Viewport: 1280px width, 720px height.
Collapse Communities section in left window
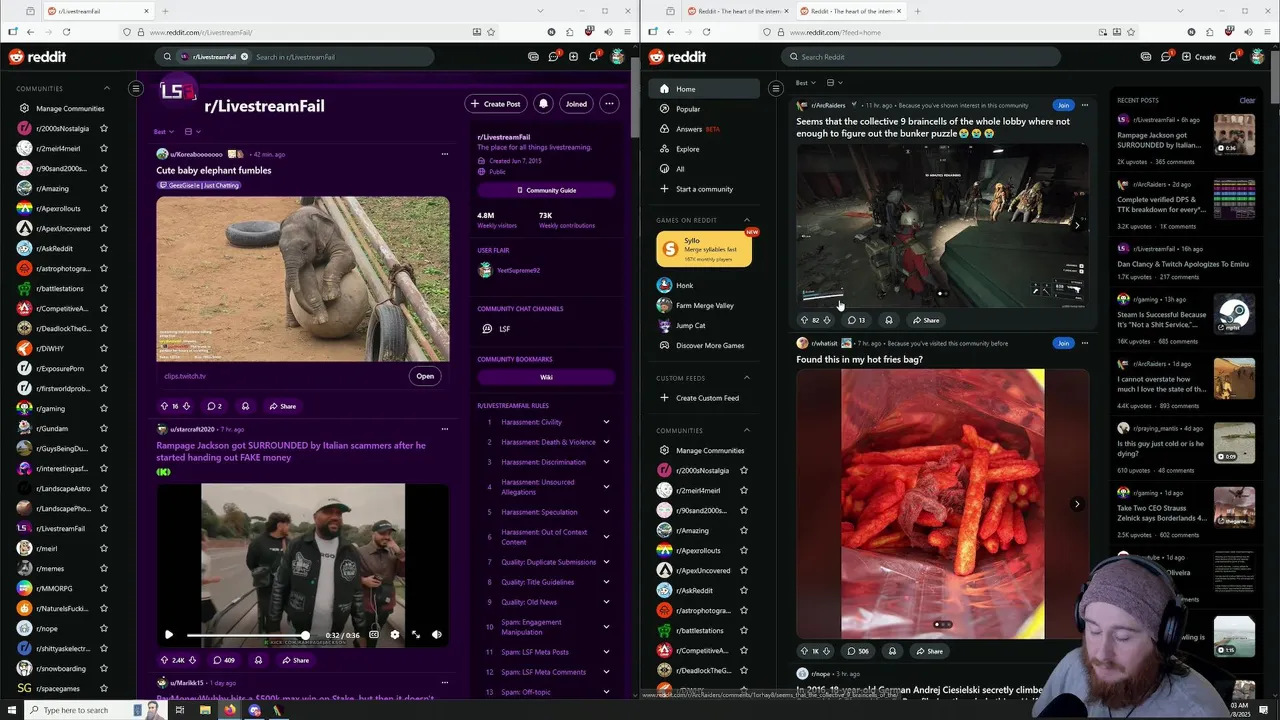107,88
